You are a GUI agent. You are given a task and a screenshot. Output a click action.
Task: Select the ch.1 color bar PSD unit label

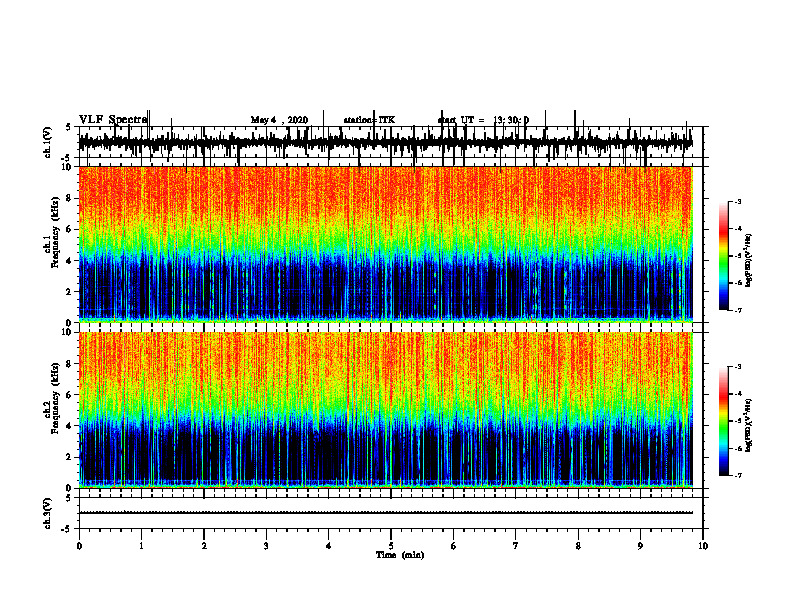click(749, 261)
